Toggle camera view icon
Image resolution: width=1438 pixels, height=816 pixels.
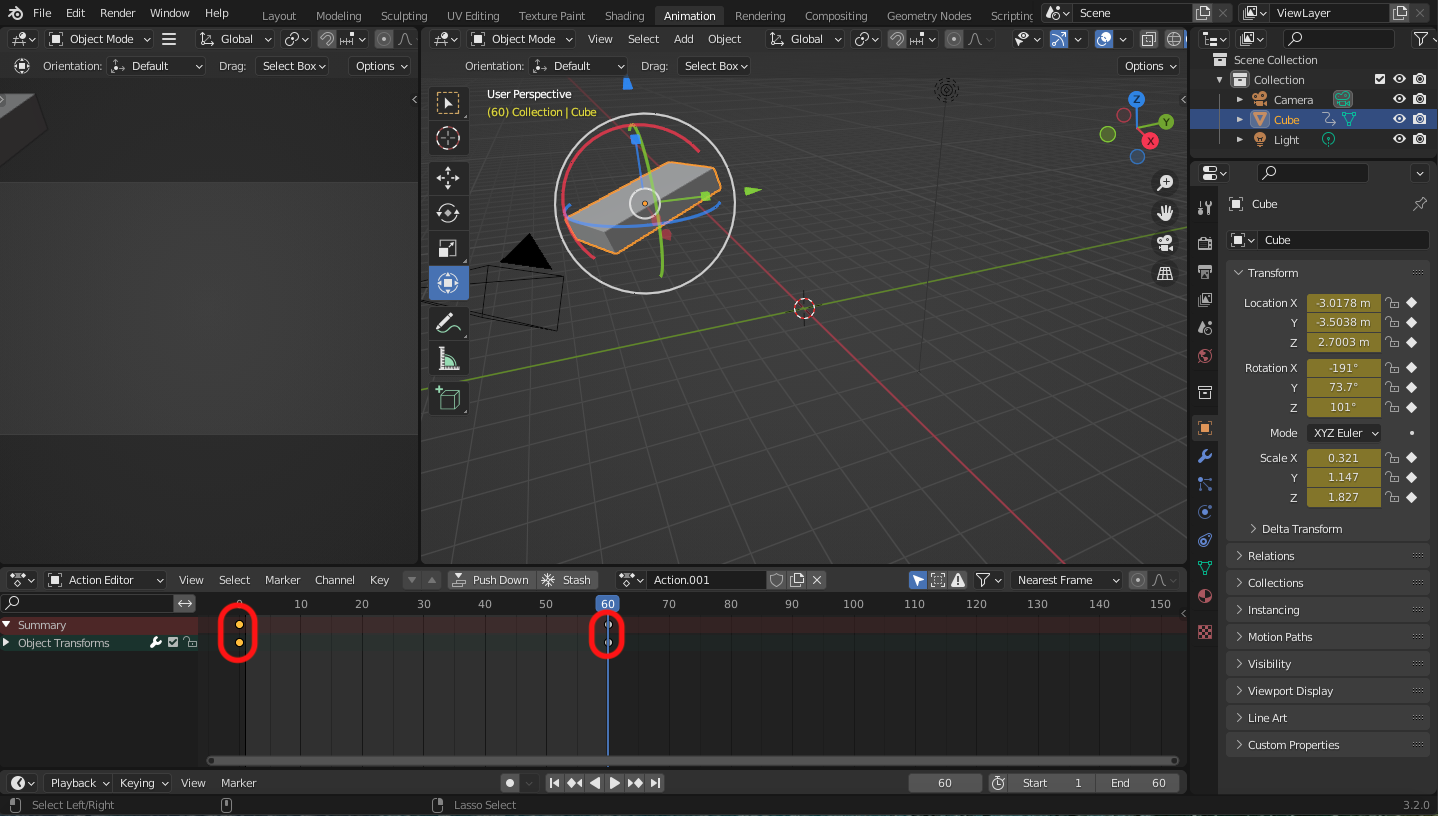click(1165, 243)
